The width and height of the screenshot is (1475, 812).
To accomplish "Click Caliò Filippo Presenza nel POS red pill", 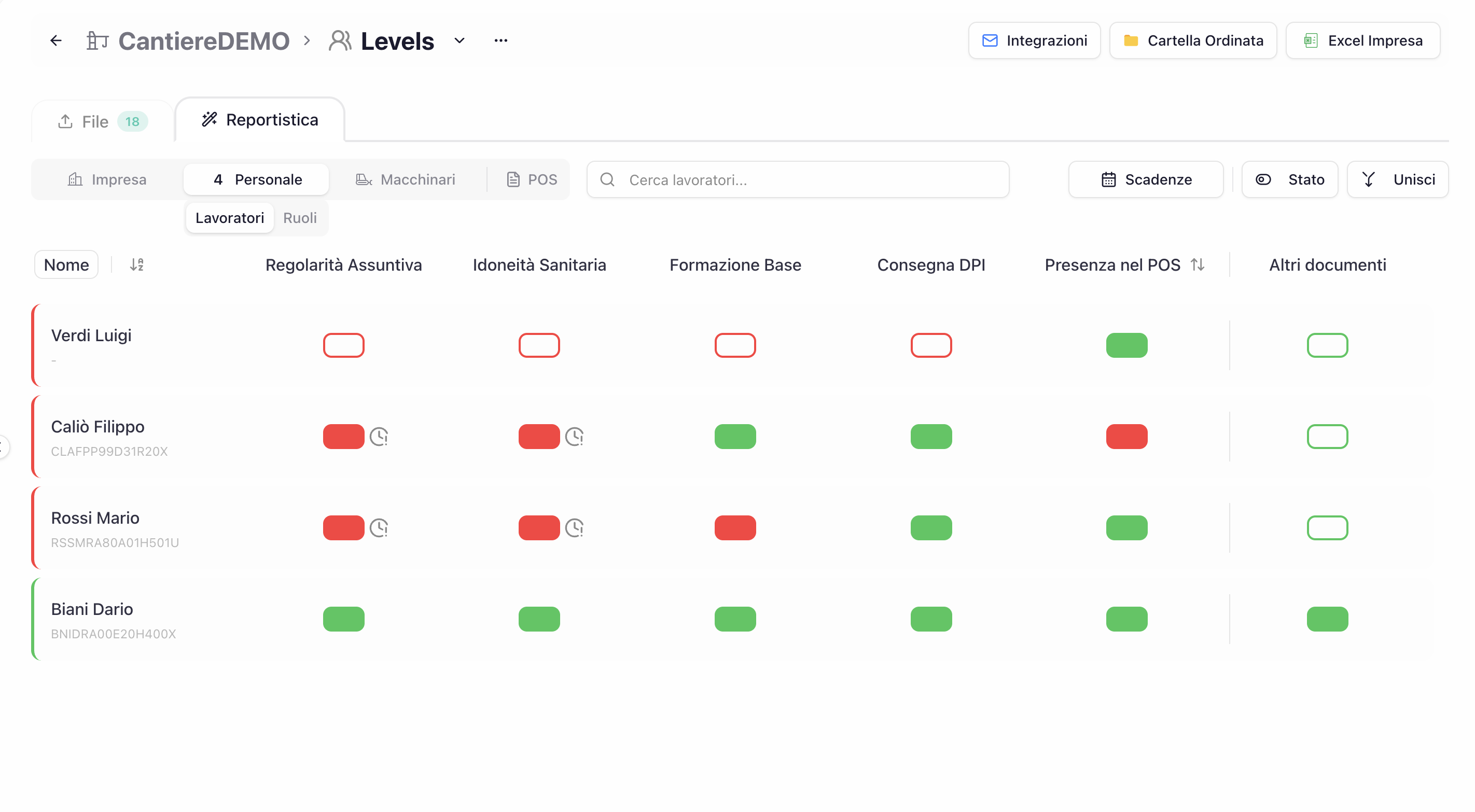I will click(1127, 437).
